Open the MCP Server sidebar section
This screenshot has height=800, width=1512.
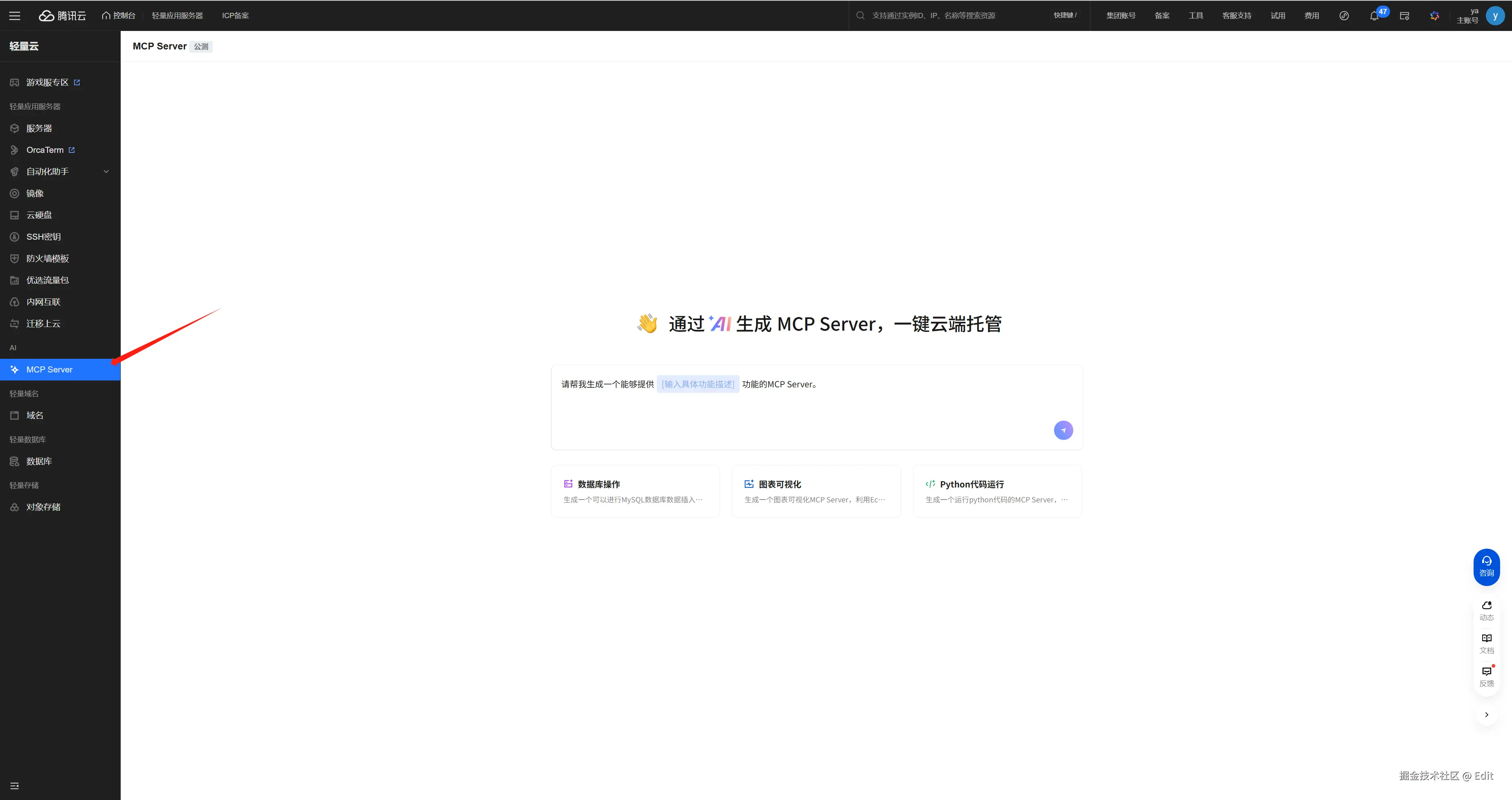pos(49,369)
